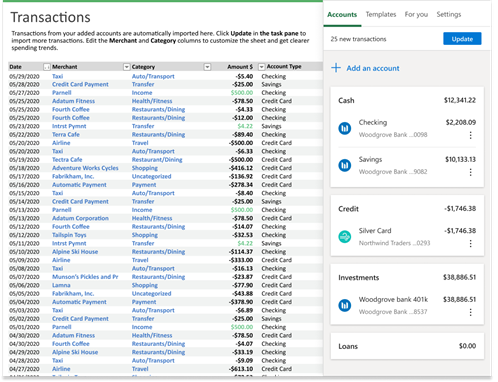Select the -$416.12 amount cell
This screenshot has height=382, width=498.
(241, 168)
